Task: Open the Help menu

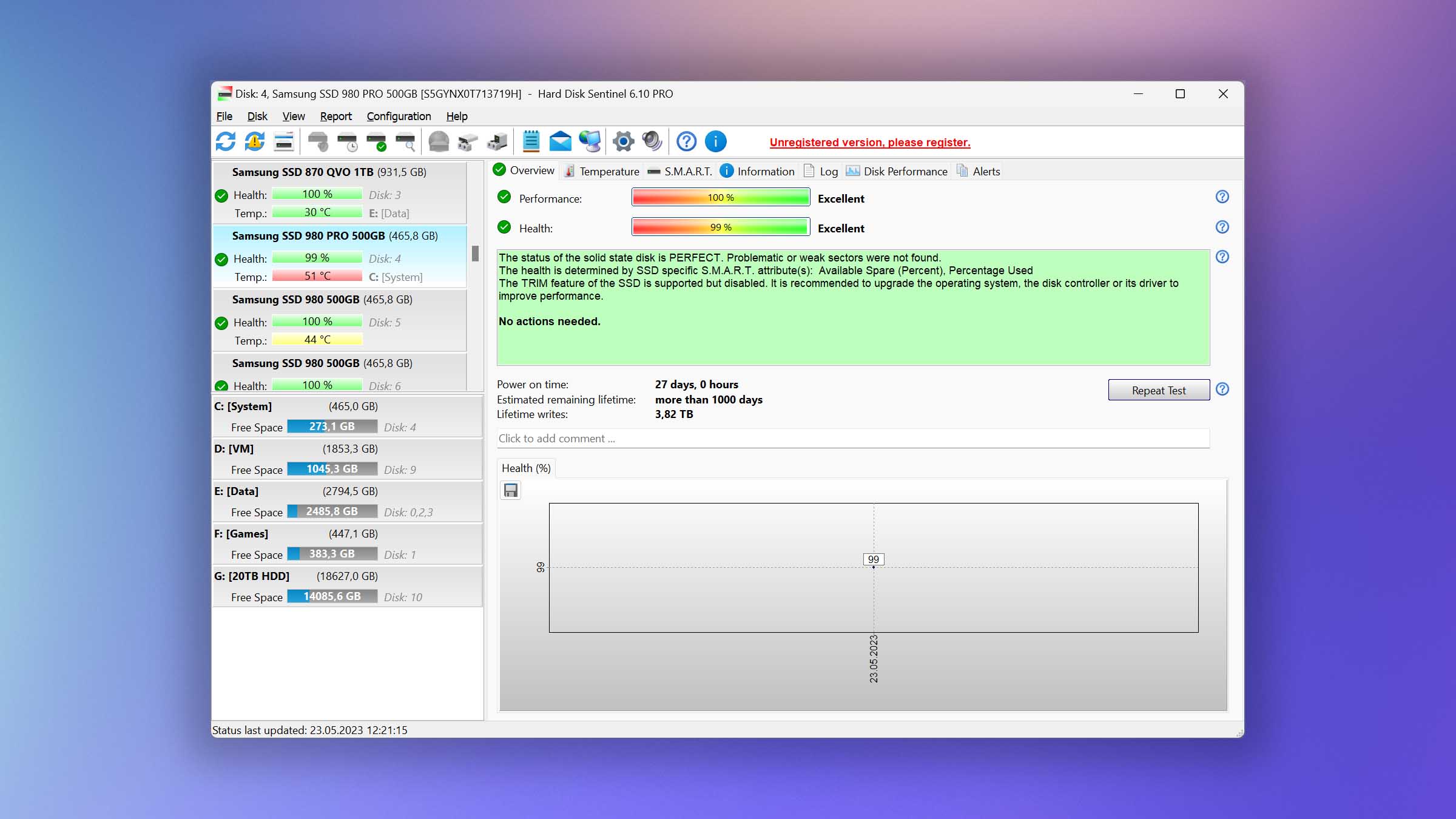Action: coord(457,116)
